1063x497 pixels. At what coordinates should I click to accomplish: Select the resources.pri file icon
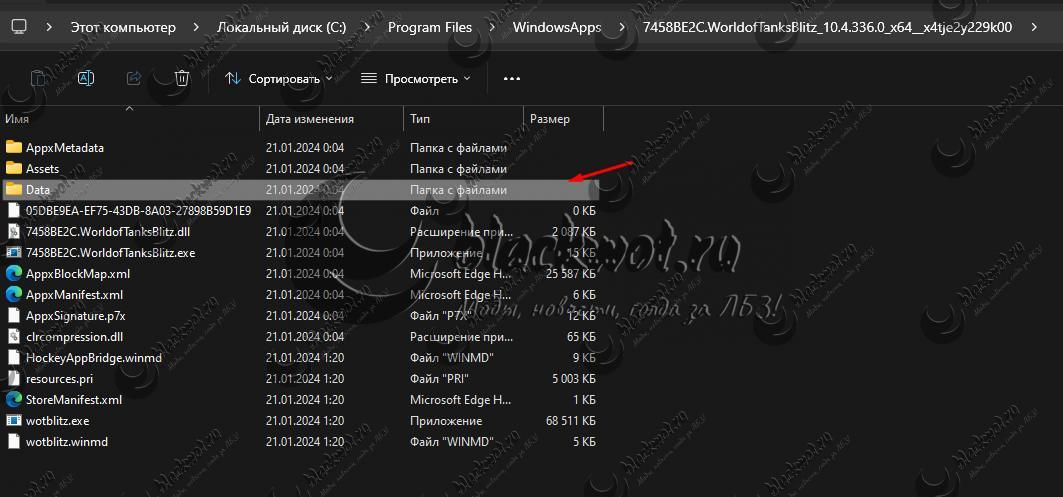(x=14, y=378)
